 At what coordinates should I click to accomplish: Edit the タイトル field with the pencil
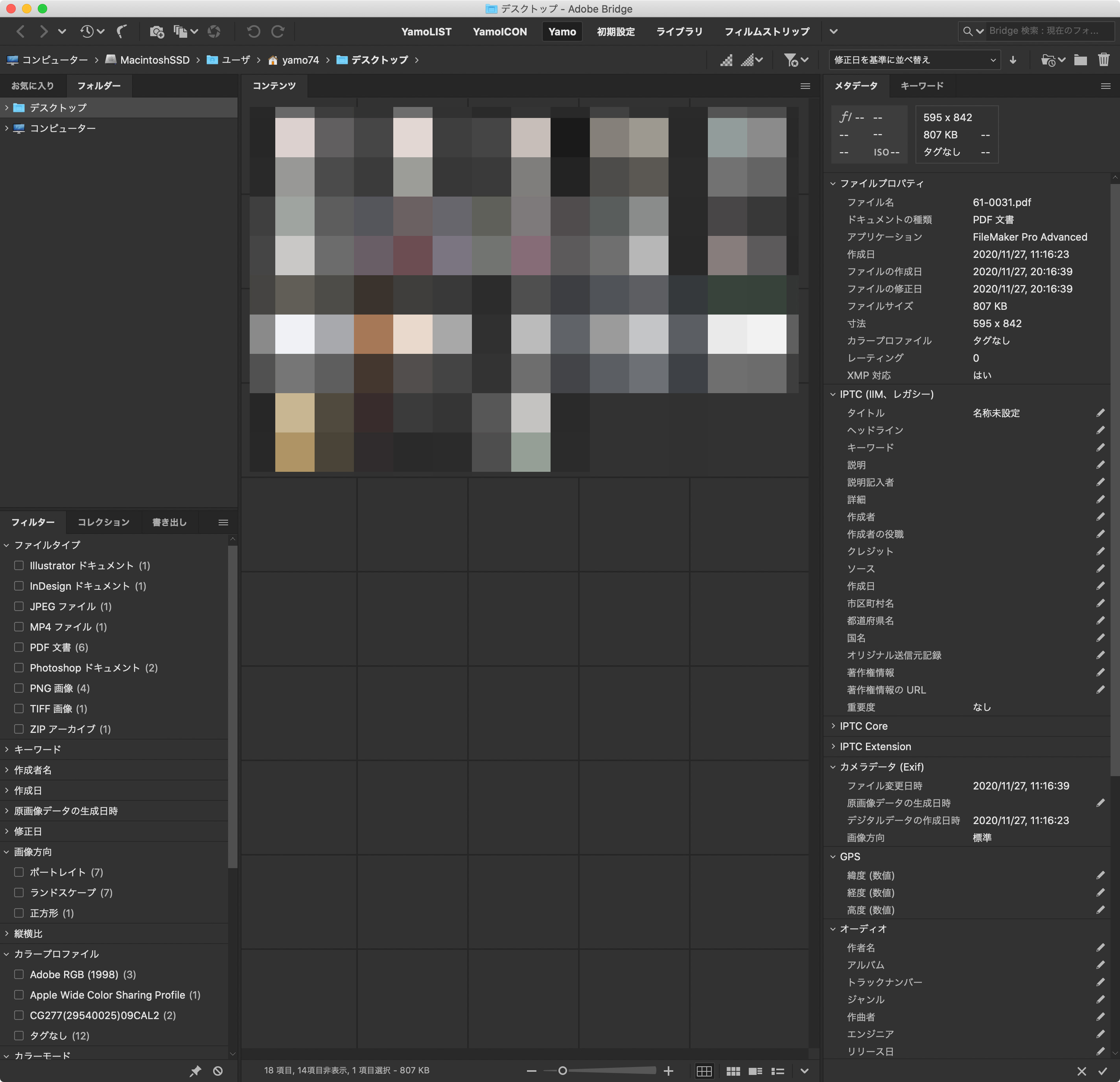coord(1101,413)
